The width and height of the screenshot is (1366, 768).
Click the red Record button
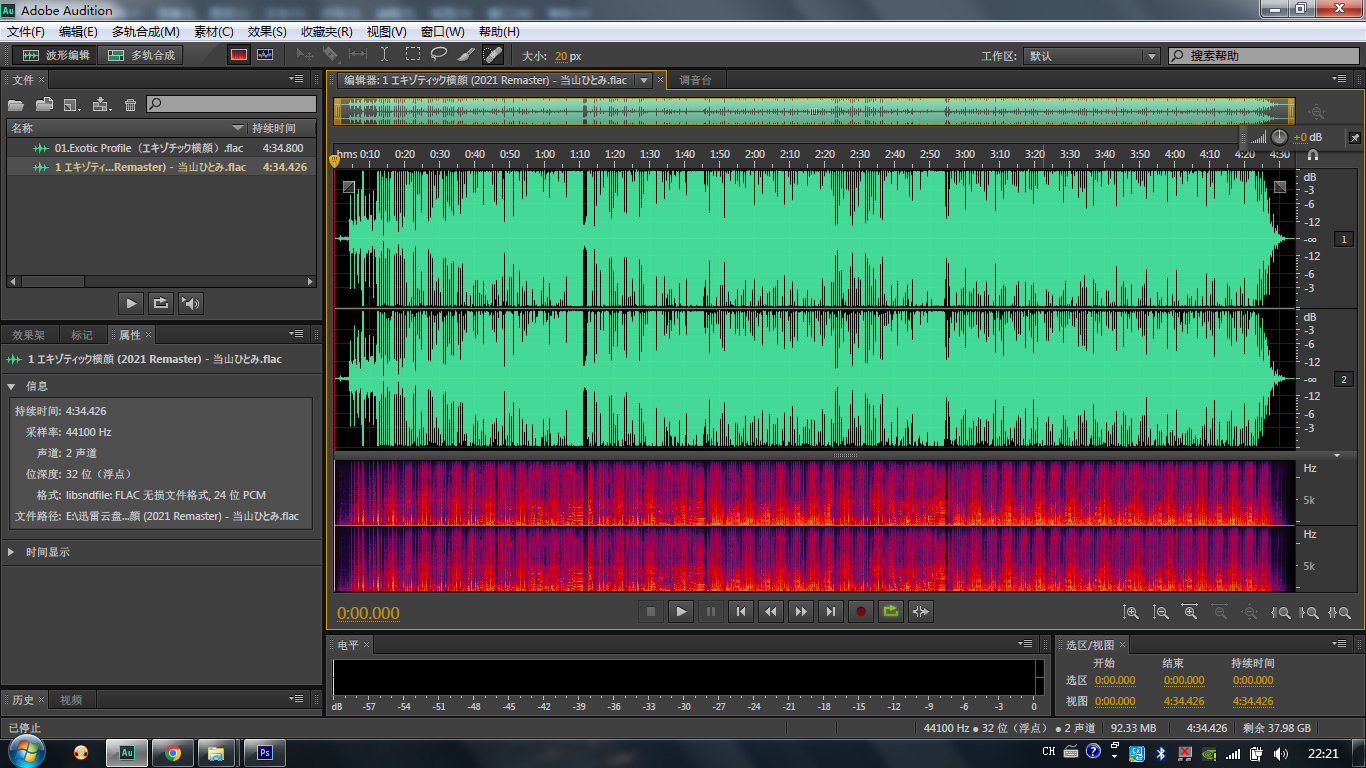point(861,611)
